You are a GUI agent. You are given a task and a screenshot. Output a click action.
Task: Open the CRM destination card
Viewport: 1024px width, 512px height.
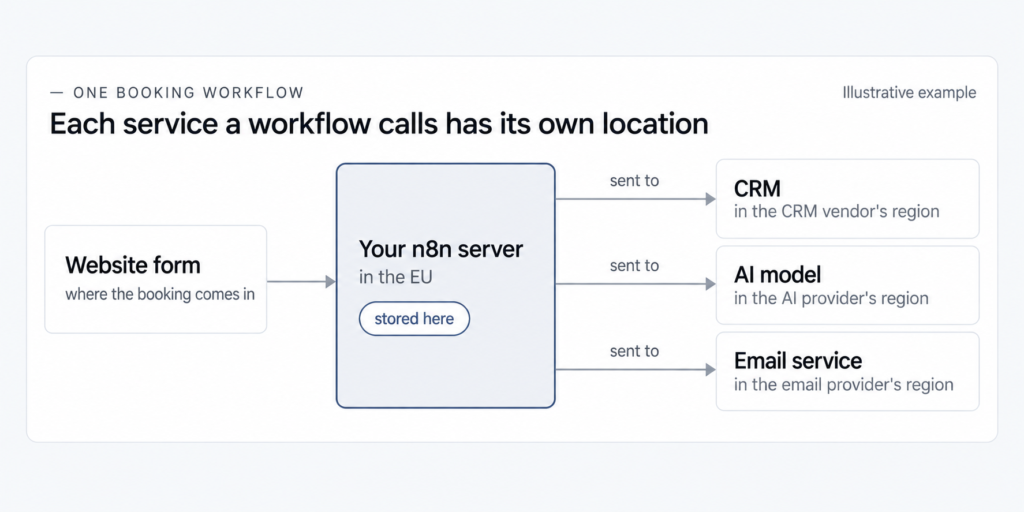[x=847, y=199]
